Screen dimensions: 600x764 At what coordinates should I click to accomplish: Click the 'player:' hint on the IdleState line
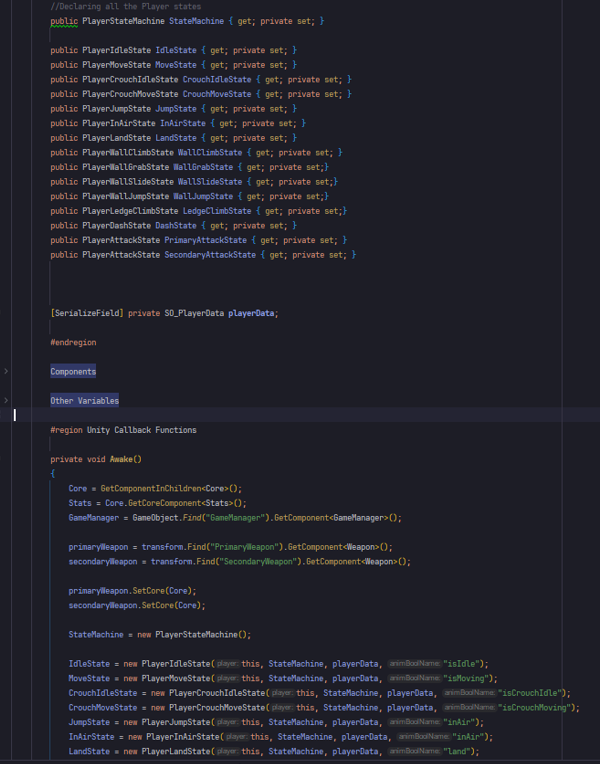pos(228,664)
